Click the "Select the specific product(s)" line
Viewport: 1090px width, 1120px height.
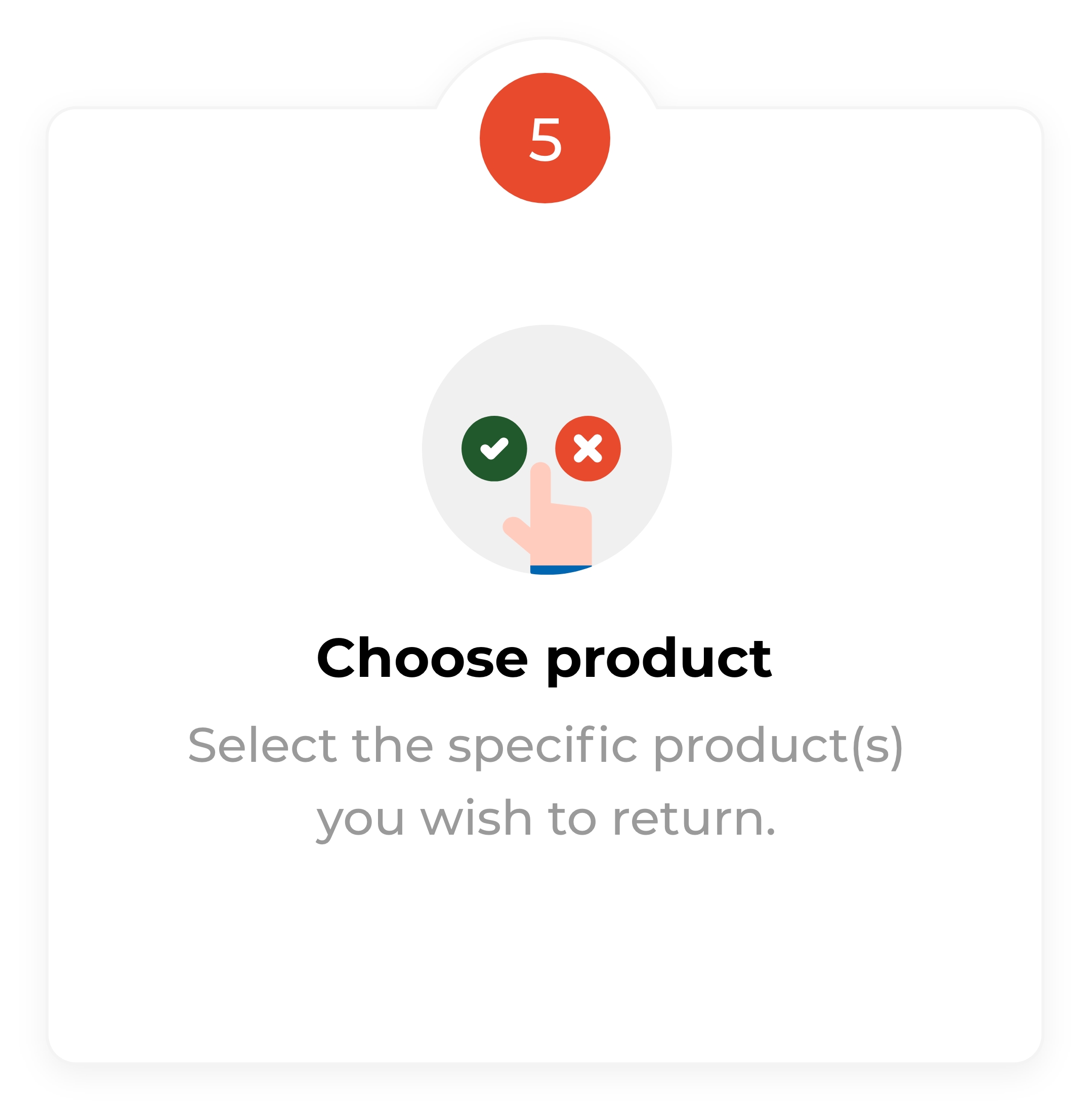tap(544, 746)
